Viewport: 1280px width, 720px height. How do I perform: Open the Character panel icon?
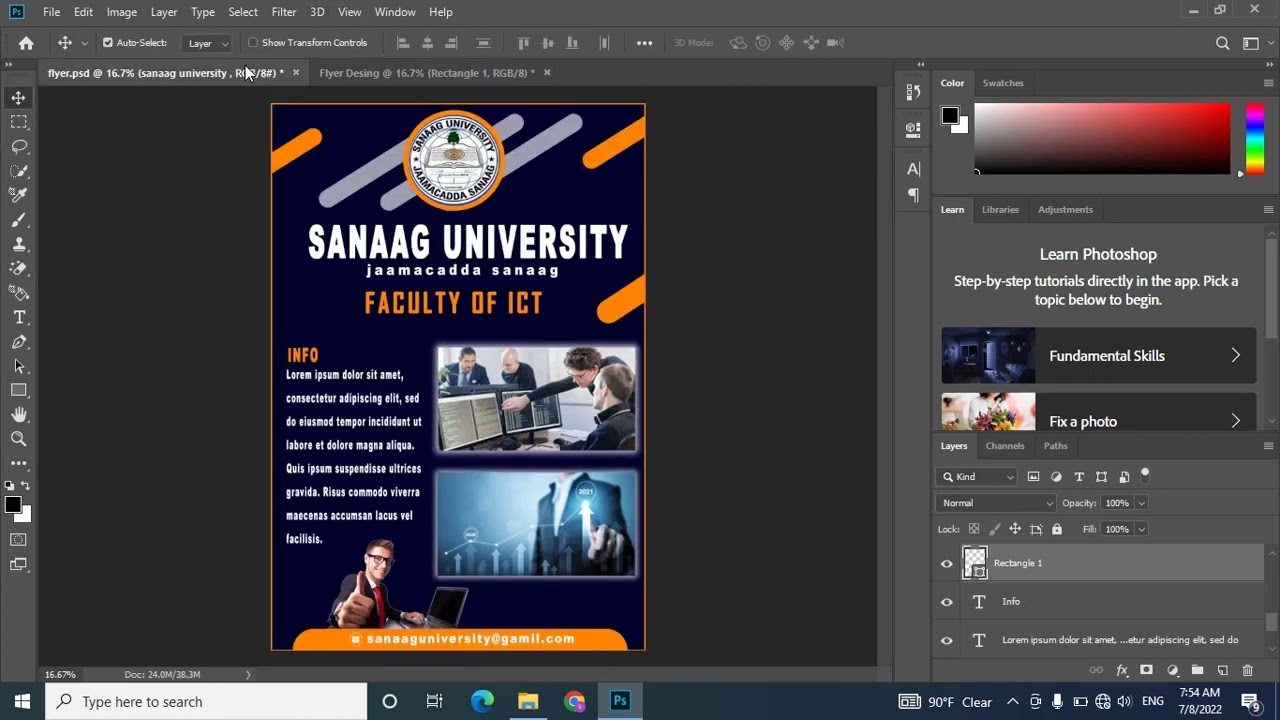pyautogui.click(x=913, y=169)
